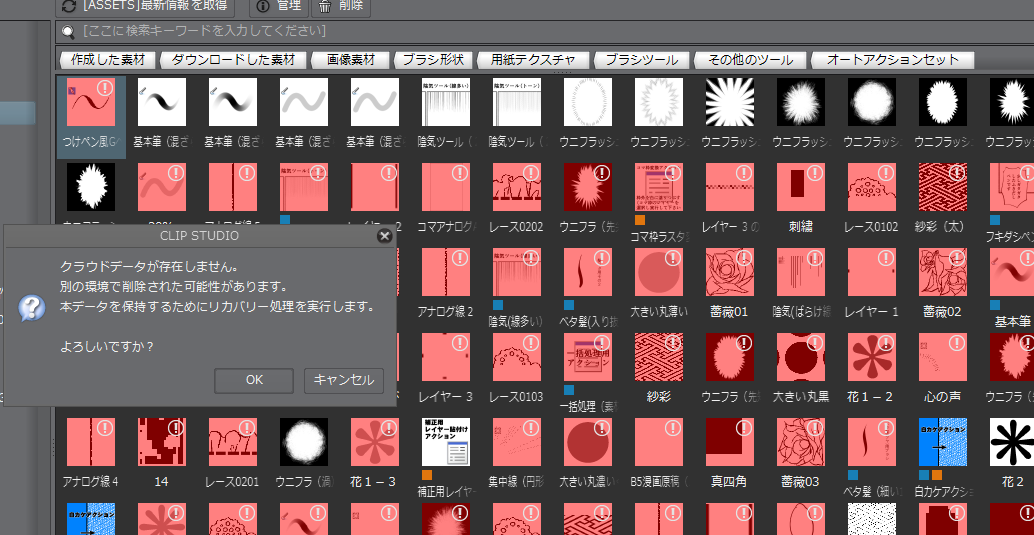
Task: Close the CLIP STUDIO dialog box
Action: 384,237
